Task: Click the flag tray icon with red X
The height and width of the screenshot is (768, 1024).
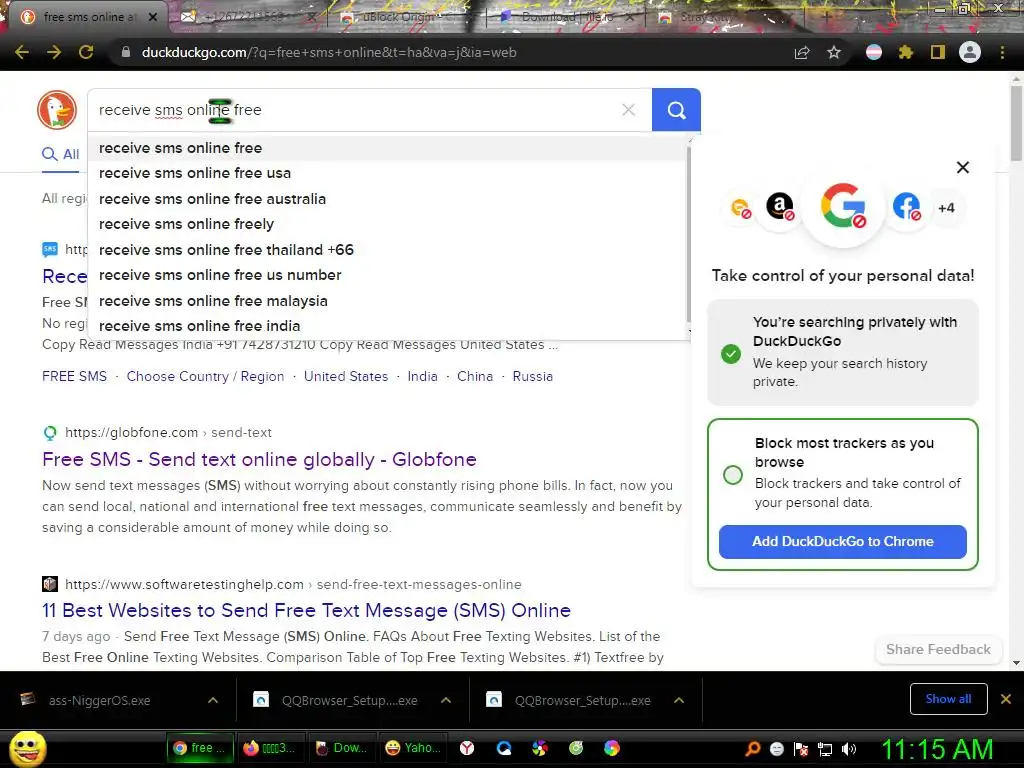Action: pos(801,749)
